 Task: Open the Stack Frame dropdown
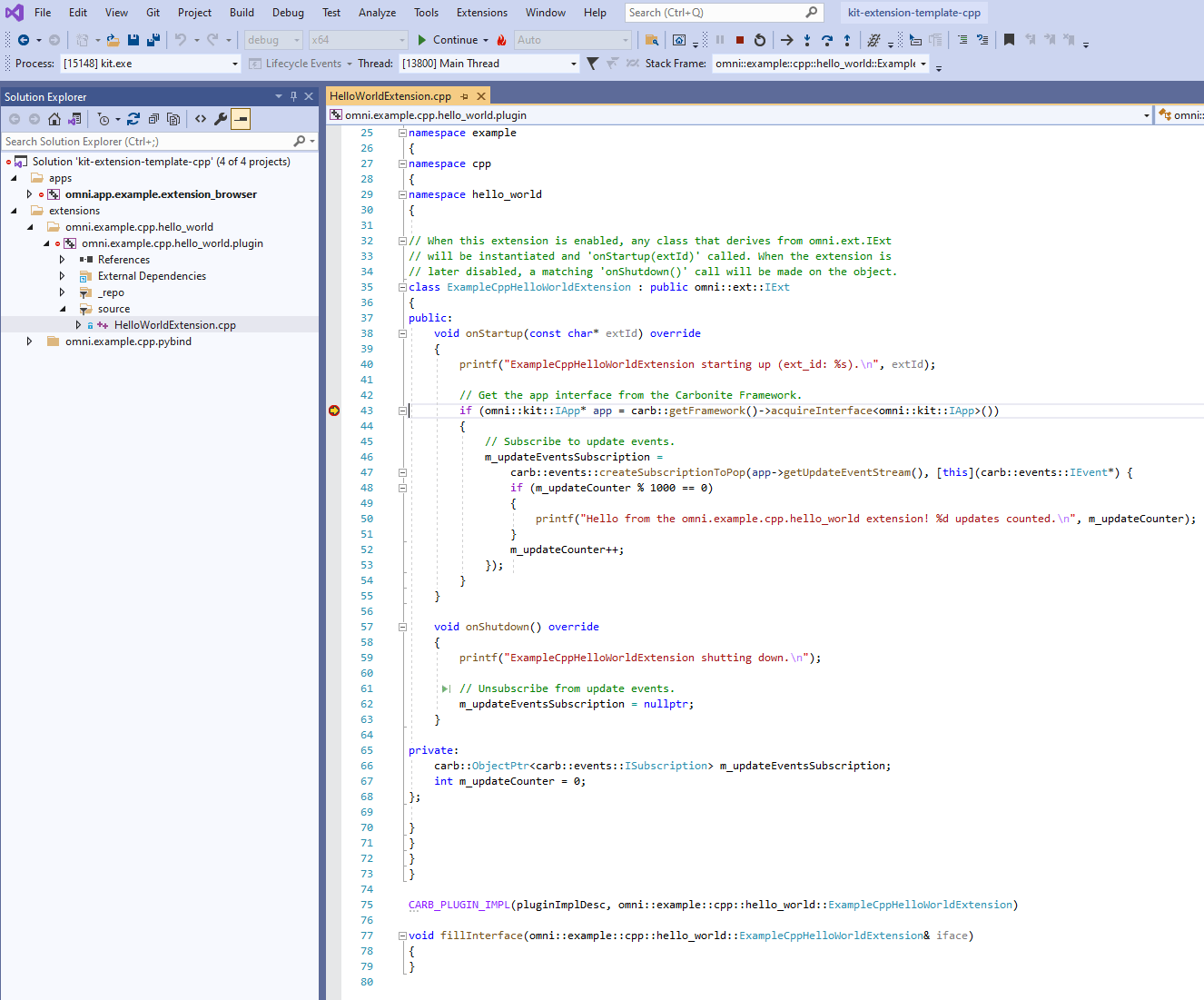(924, 63)
